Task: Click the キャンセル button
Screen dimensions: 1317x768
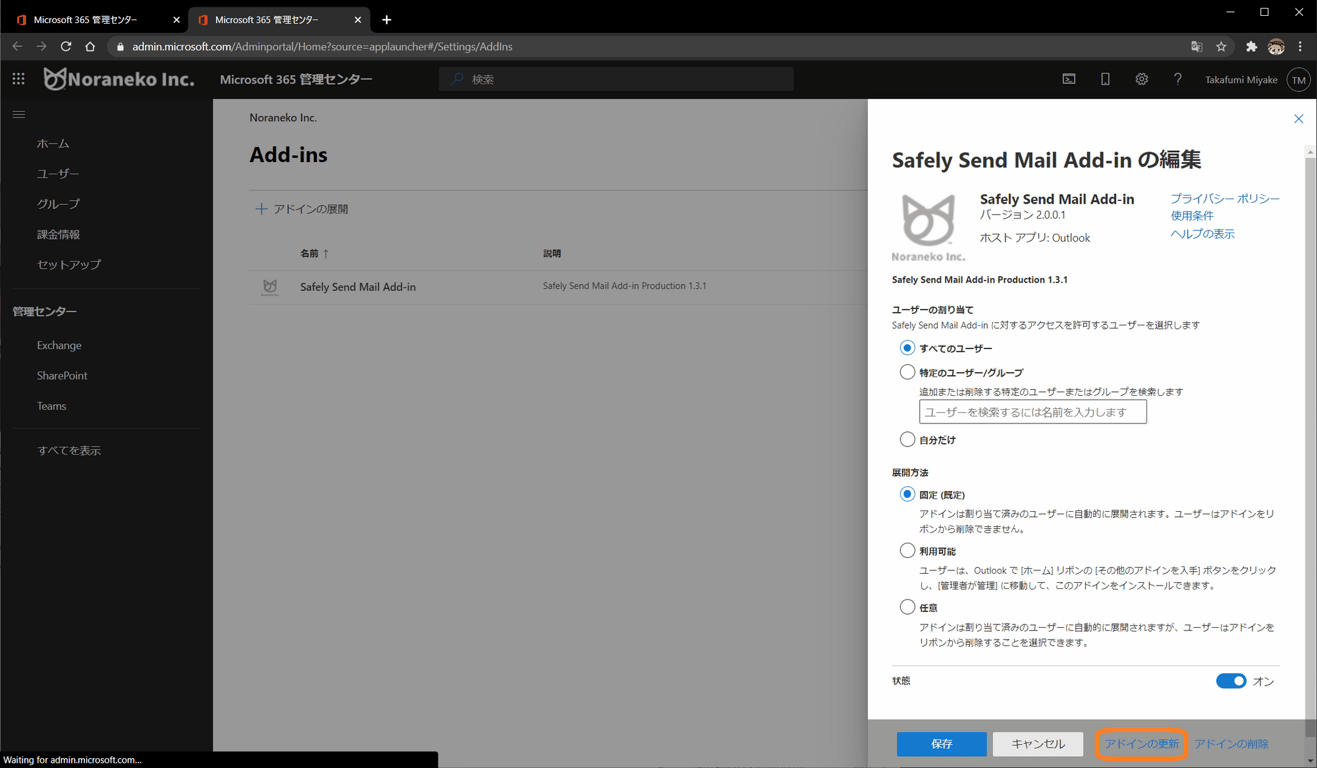Action: [x=1038, y=744]
